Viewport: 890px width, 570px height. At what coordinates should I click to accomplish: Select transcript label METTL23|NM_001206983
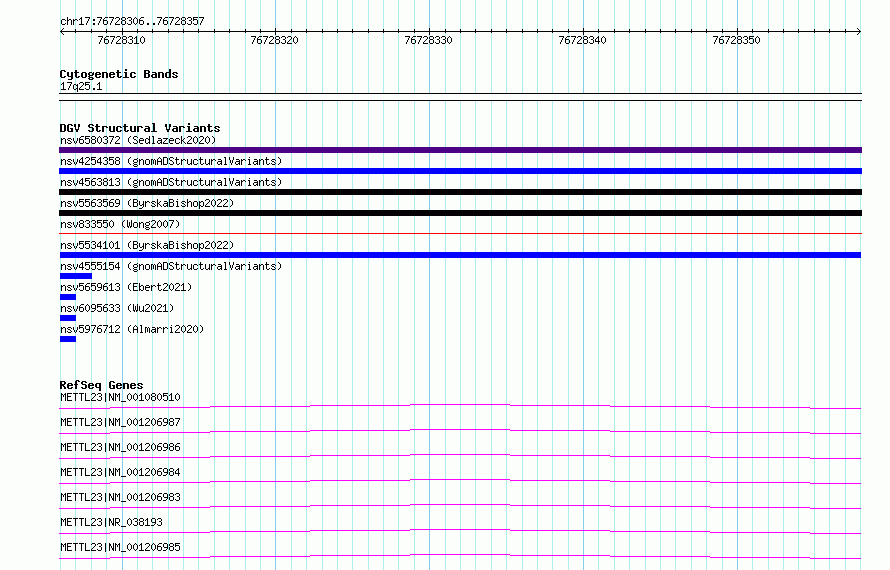(120, 497)
